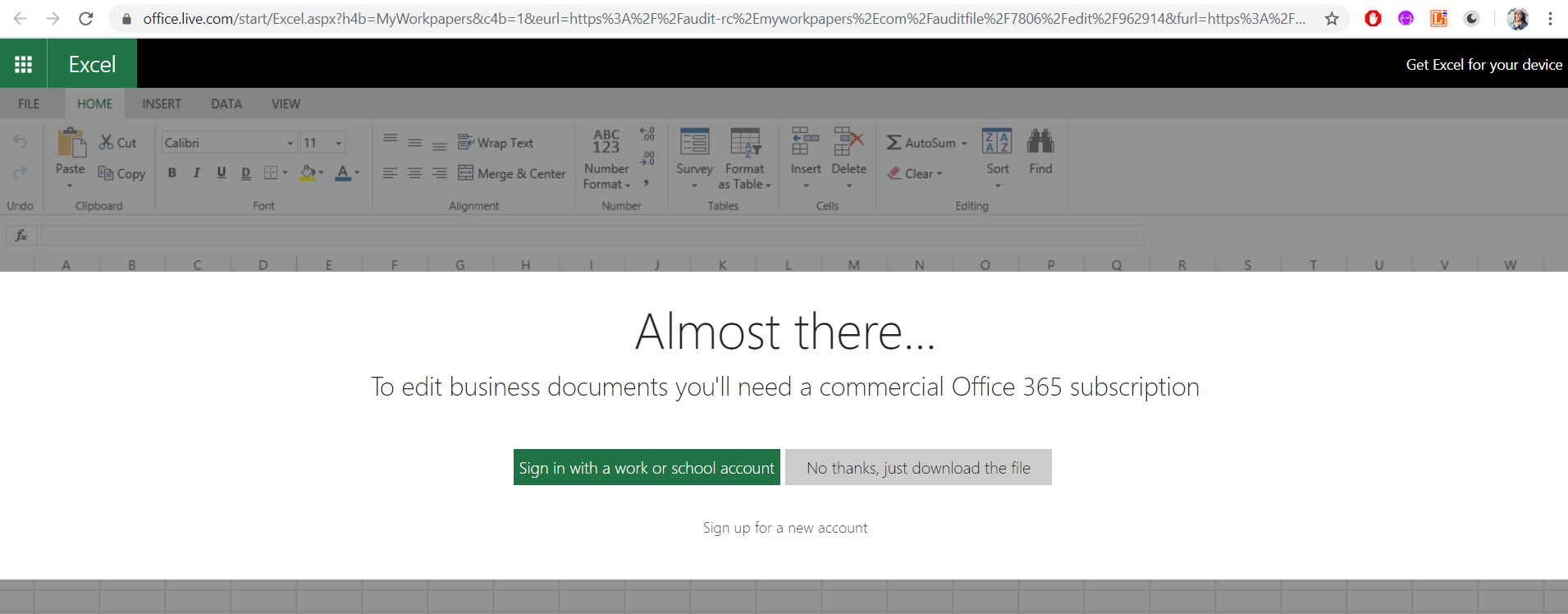Select column header A

click(66, 264)
